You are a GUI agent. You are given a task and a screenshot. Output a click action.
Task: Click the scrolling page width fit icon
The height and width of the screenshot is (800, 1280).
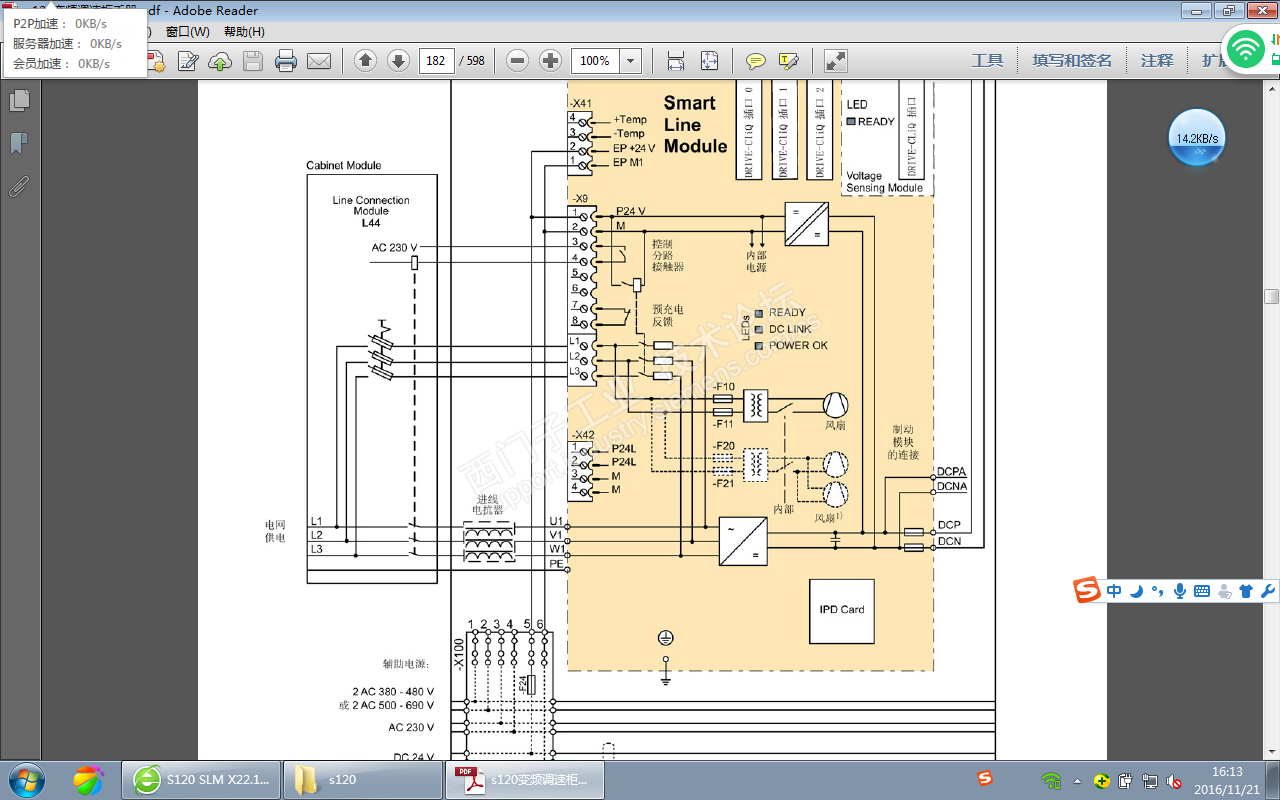(x=676, y=61)
